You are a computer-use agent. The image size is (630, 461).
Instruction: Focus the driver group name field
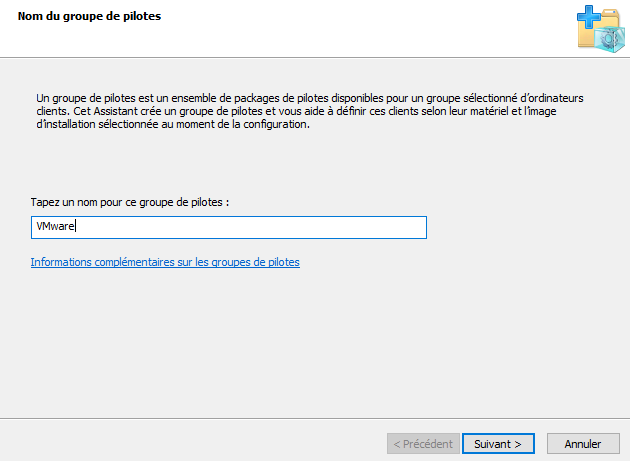pos(229,227)
